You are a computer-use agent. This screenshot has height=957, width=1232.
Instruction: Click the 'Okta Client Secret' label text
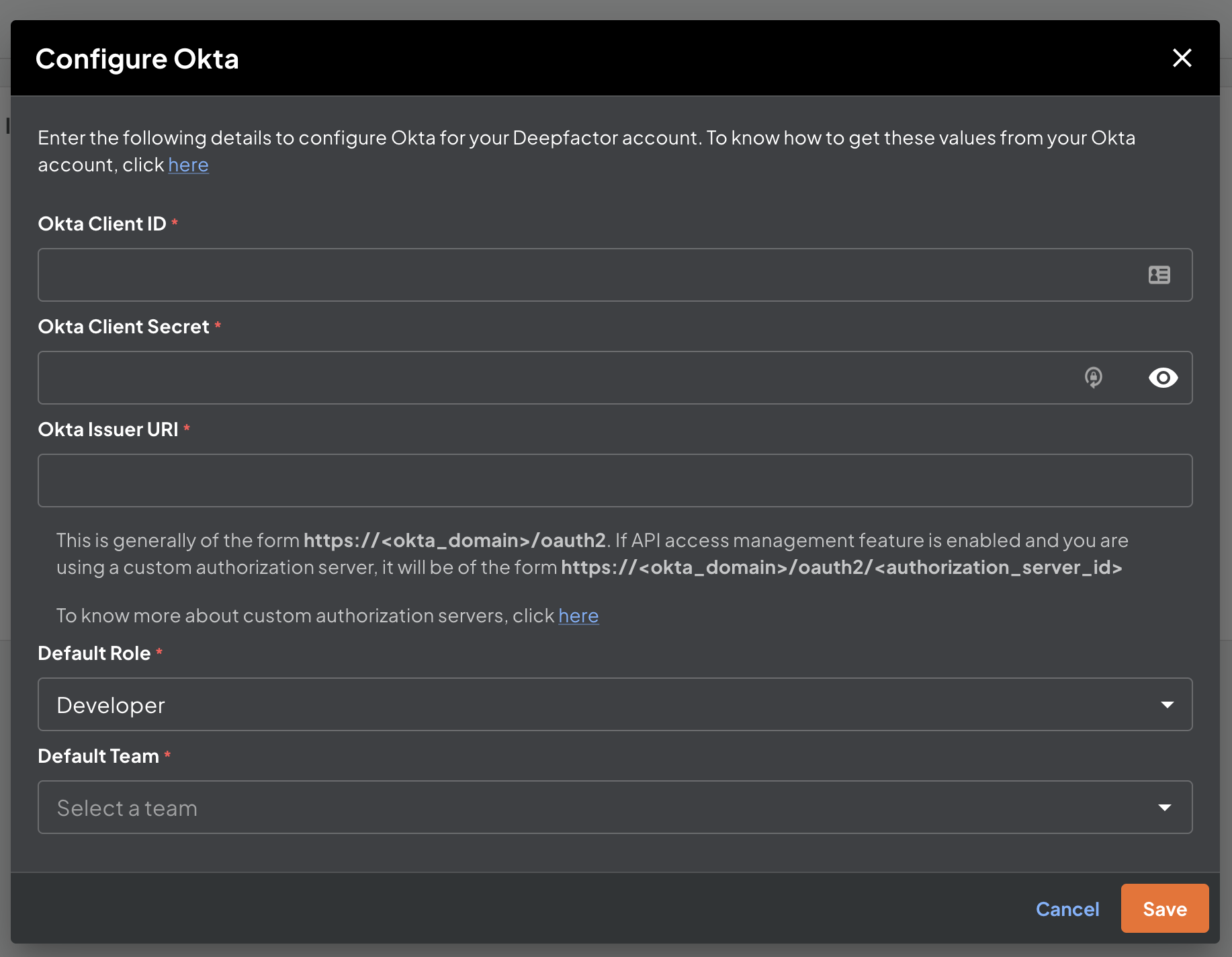[124, 327]
